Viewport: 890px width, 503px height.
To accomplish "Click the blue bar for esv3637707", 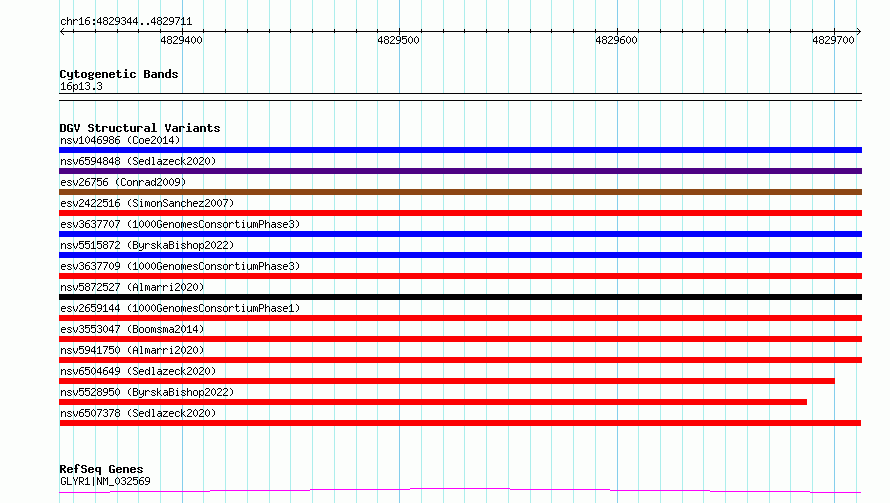I will click(460, 234).
